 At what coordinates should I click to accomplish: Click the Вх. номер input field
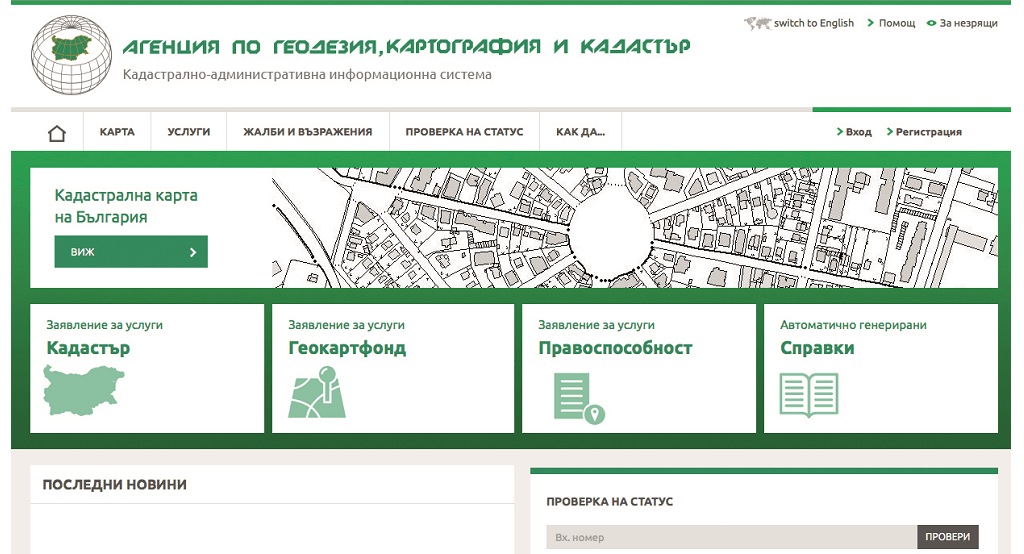tap(731, 537)
